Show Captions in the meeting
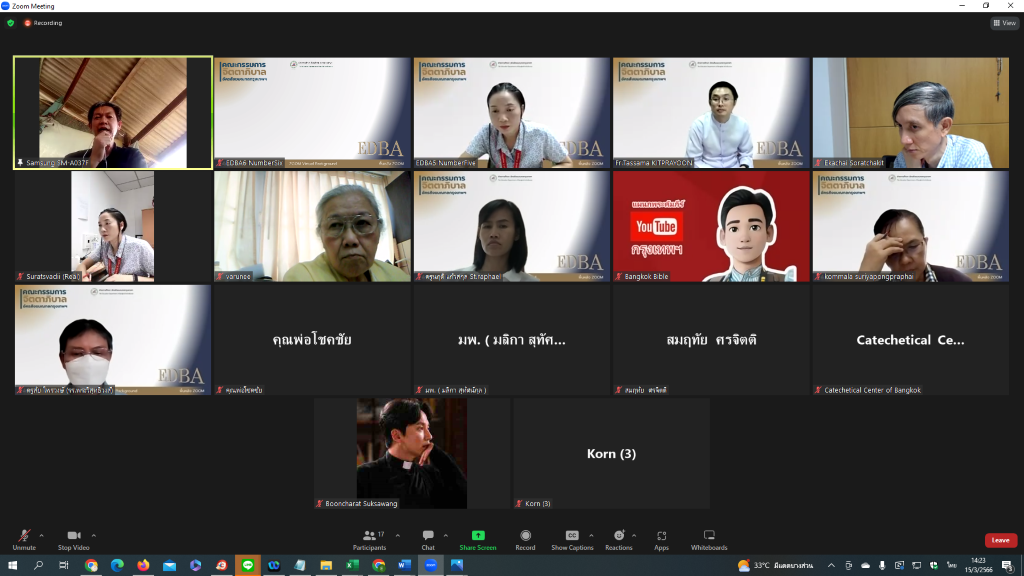1024x576 pixels. point(572,539)
